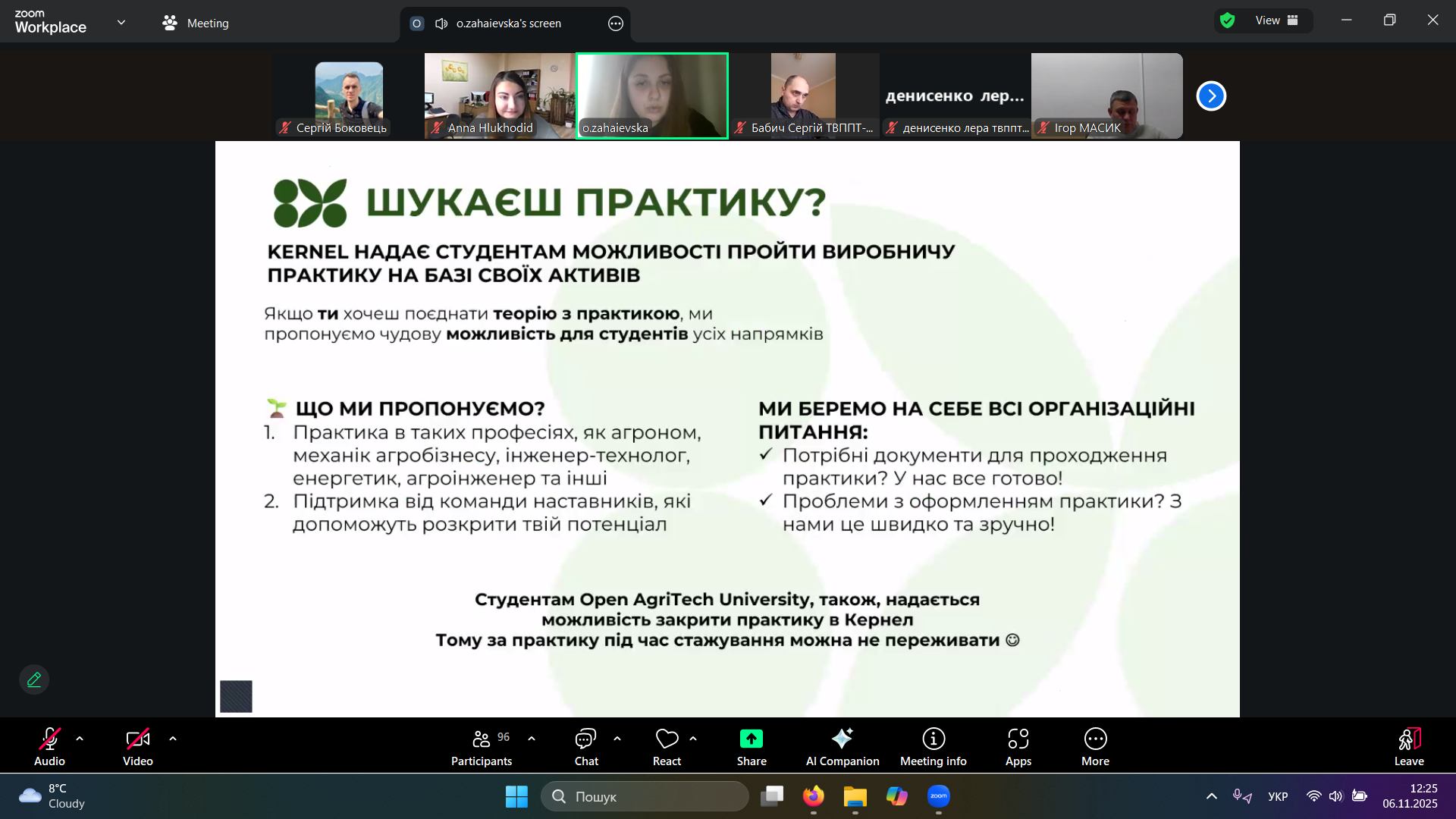This screenshot has height=819, width=1456.
Task: Open the Participants list
Action: tap(482, 747)
